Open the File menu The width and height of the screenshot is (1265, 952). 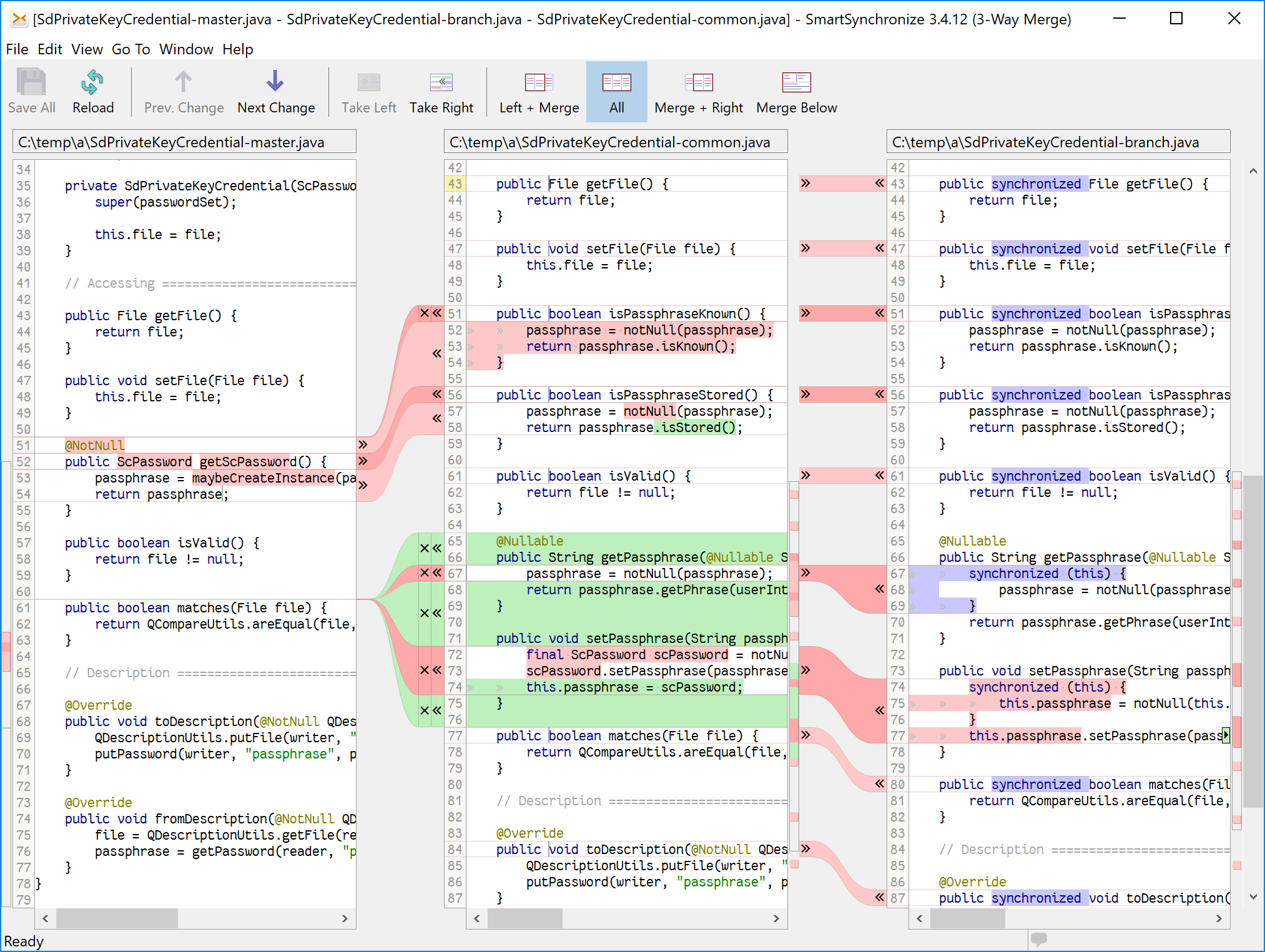[x=17, y=49]
